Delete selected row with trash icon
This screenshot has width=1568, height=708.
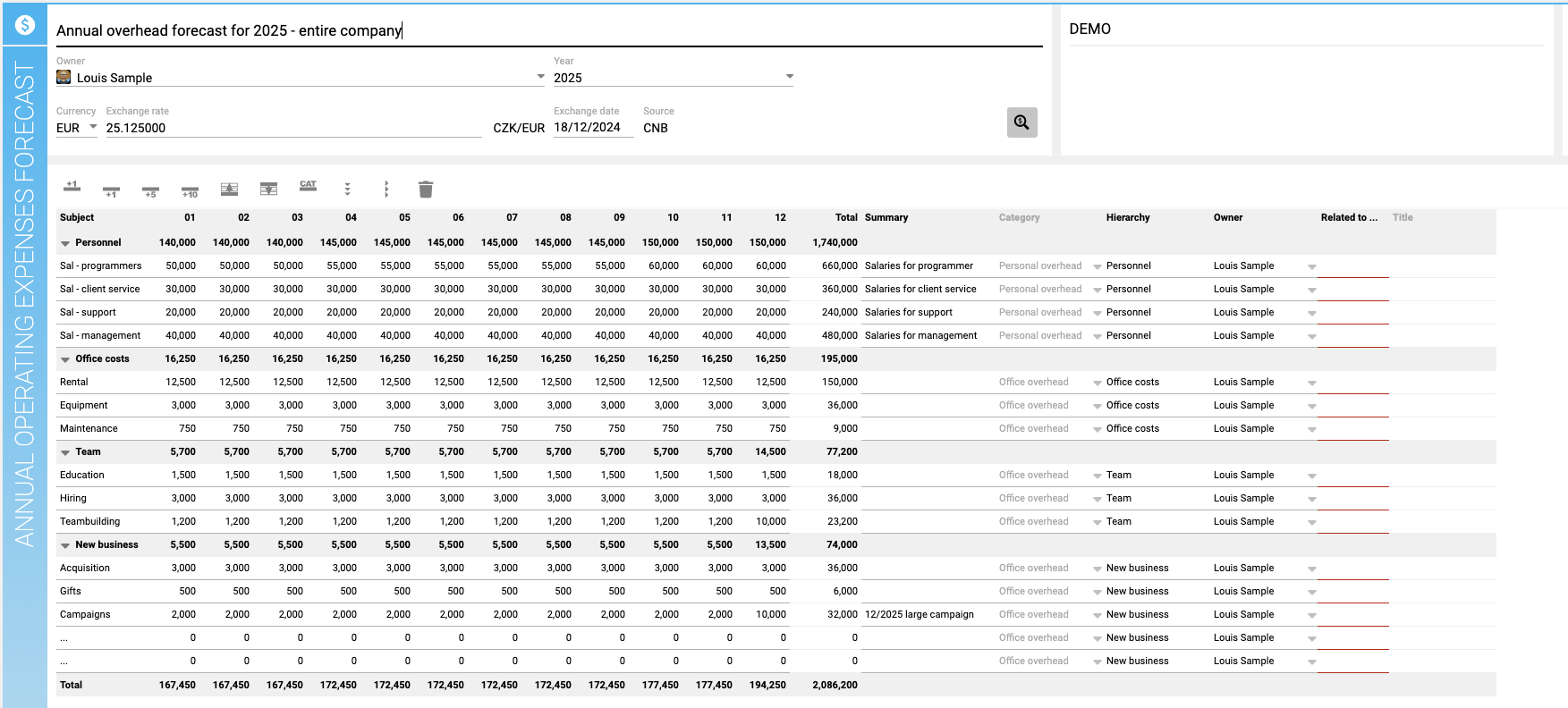click(x=426, y=189)
